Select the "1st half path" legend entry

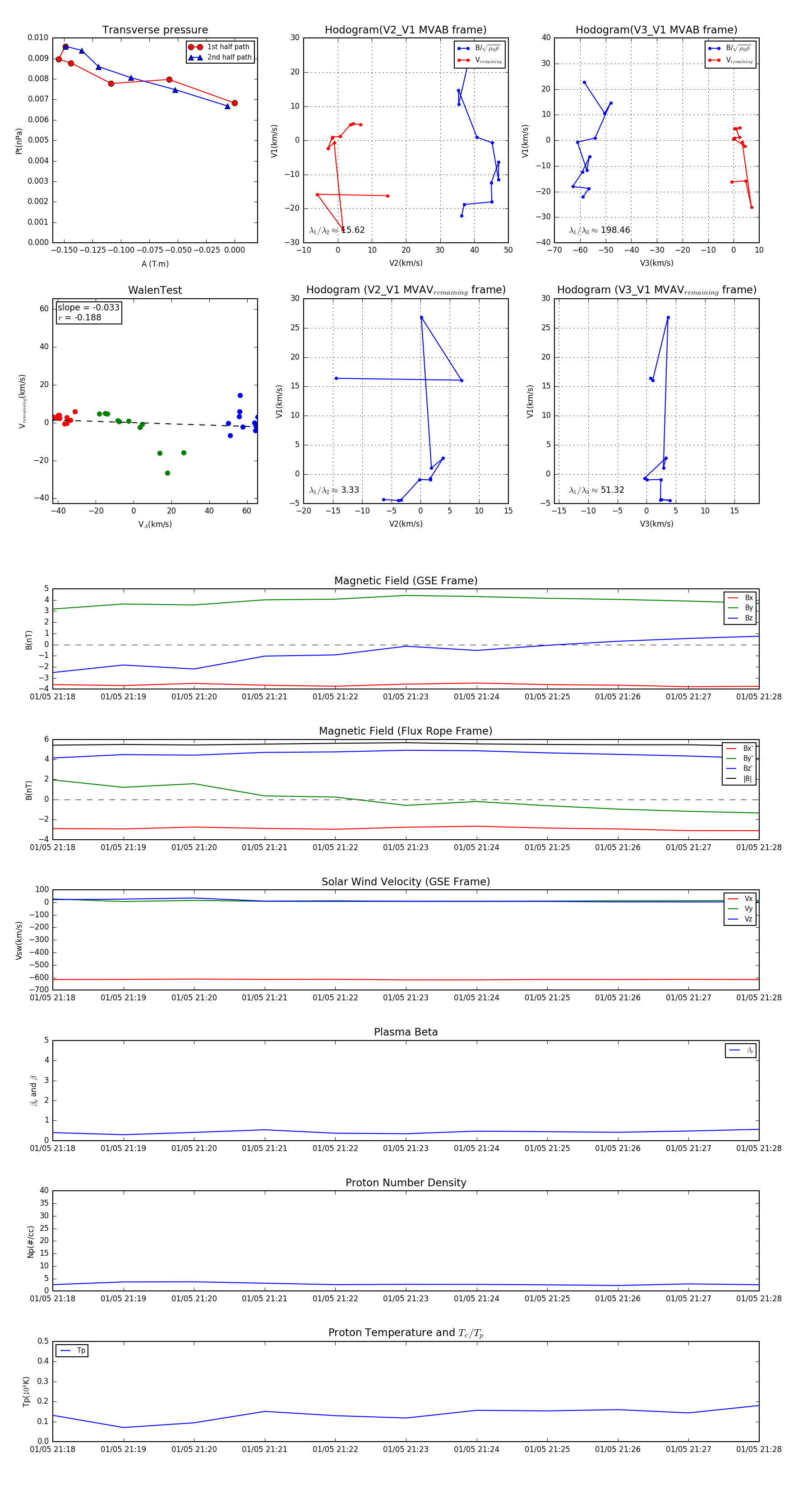(x=220, y=47)
